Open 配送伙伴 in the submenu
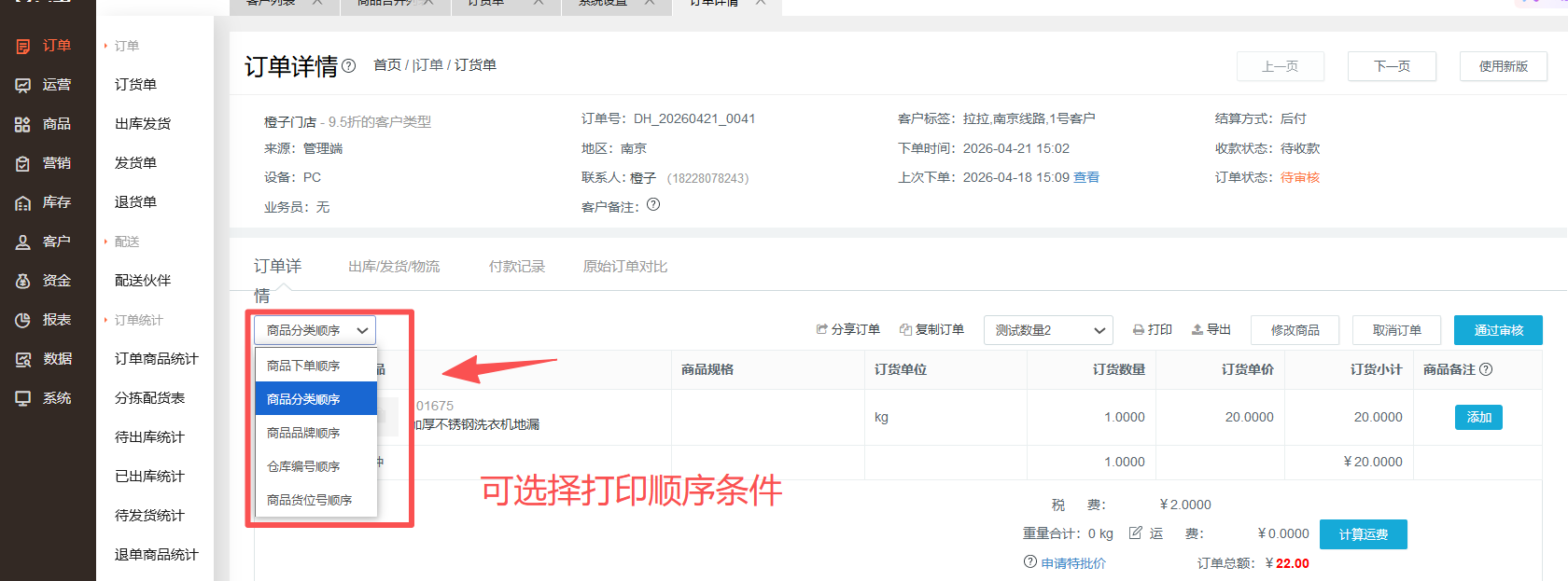Screen dimensions: 1568x581 coord(143,281)
